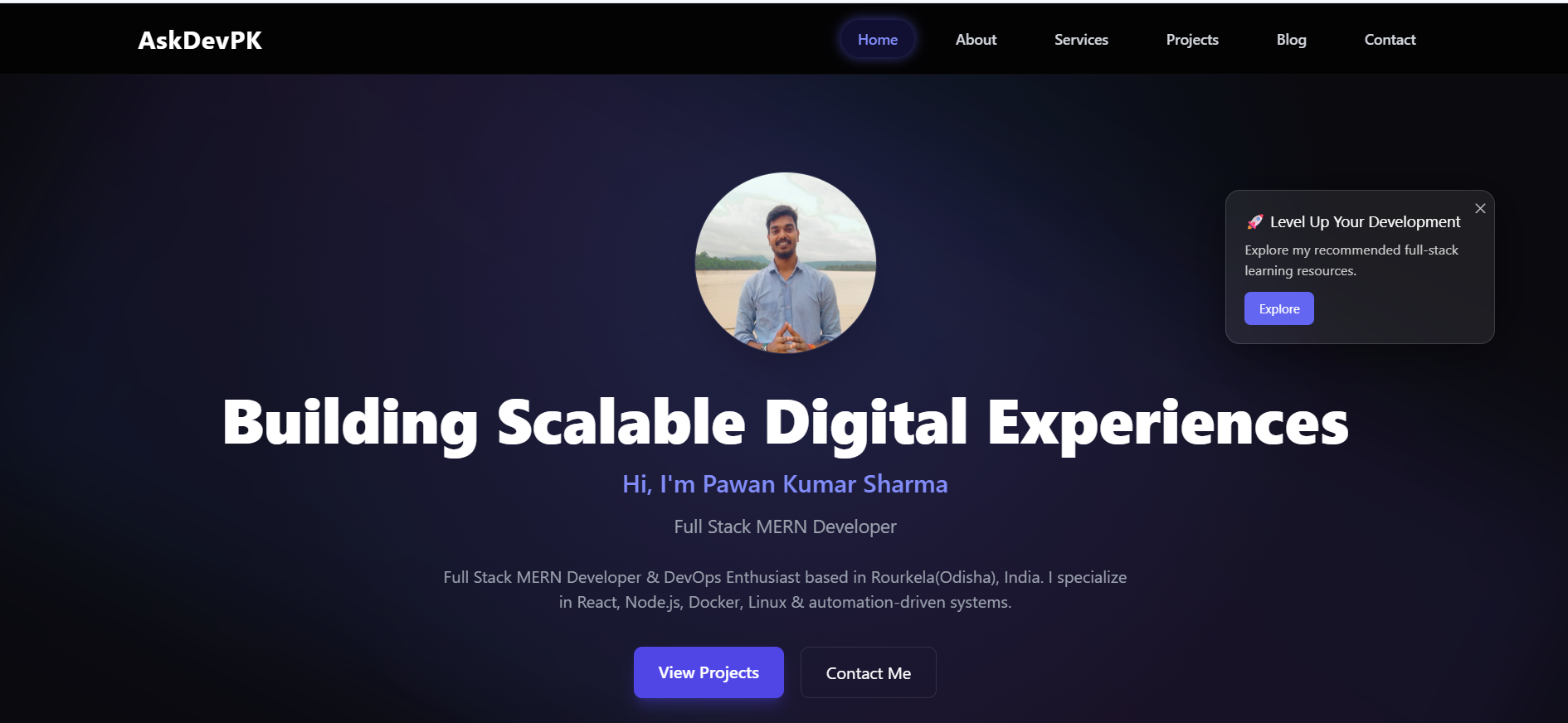Viewport: 1568px width, 723px height.
Task: Open Projects in the top navigation
Action: 1192,39
